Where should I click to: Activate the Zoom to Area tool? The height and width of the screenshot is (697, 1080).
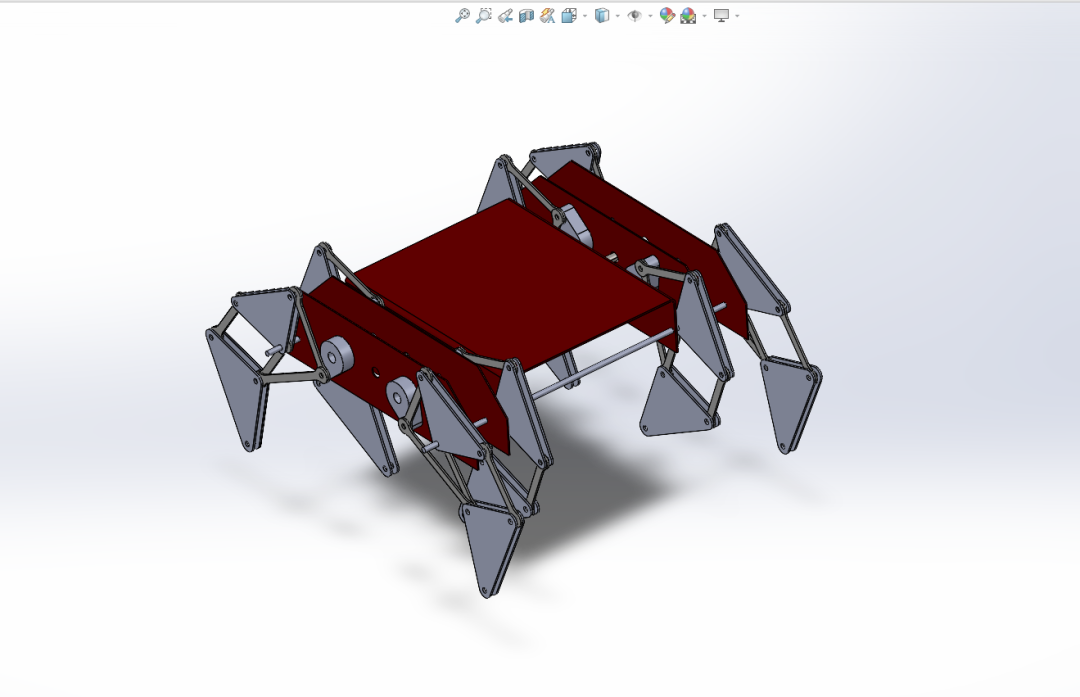(x=484, y=15)
